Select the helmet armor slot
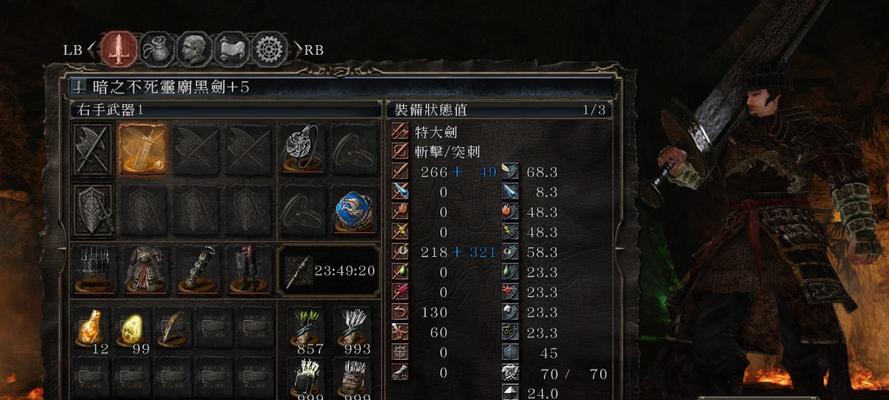Image resolution: width=889 pixels, height=400 pixels. coord(94,270)
